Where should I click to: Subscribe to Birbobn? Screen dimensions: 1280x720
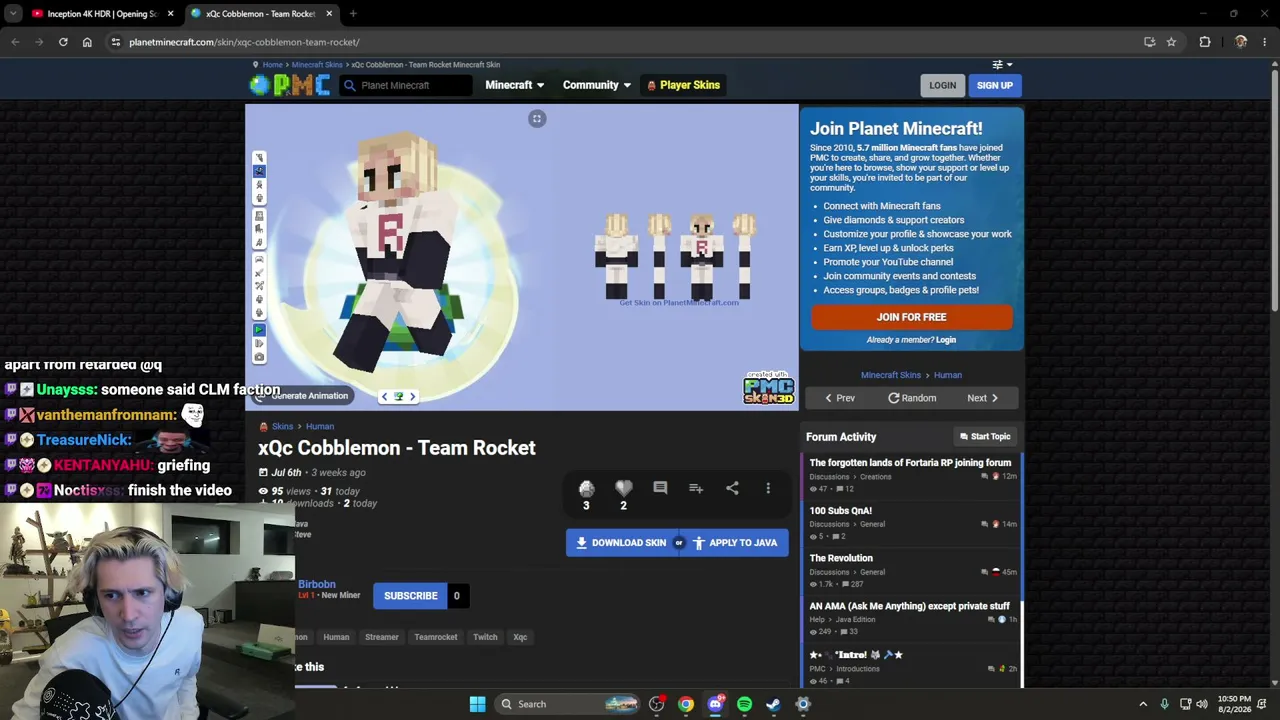pyautogui.click(x=410, y=596)
